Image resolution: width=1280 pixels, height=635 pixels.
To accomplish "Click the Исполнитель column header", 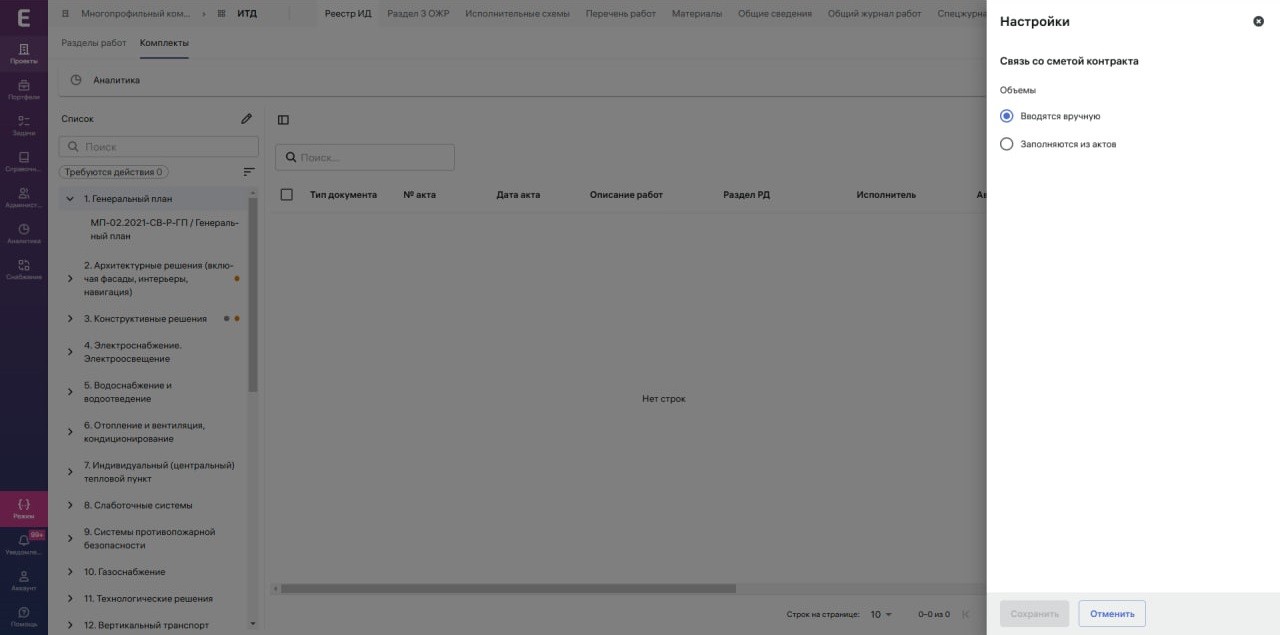I will pos(886,195).
